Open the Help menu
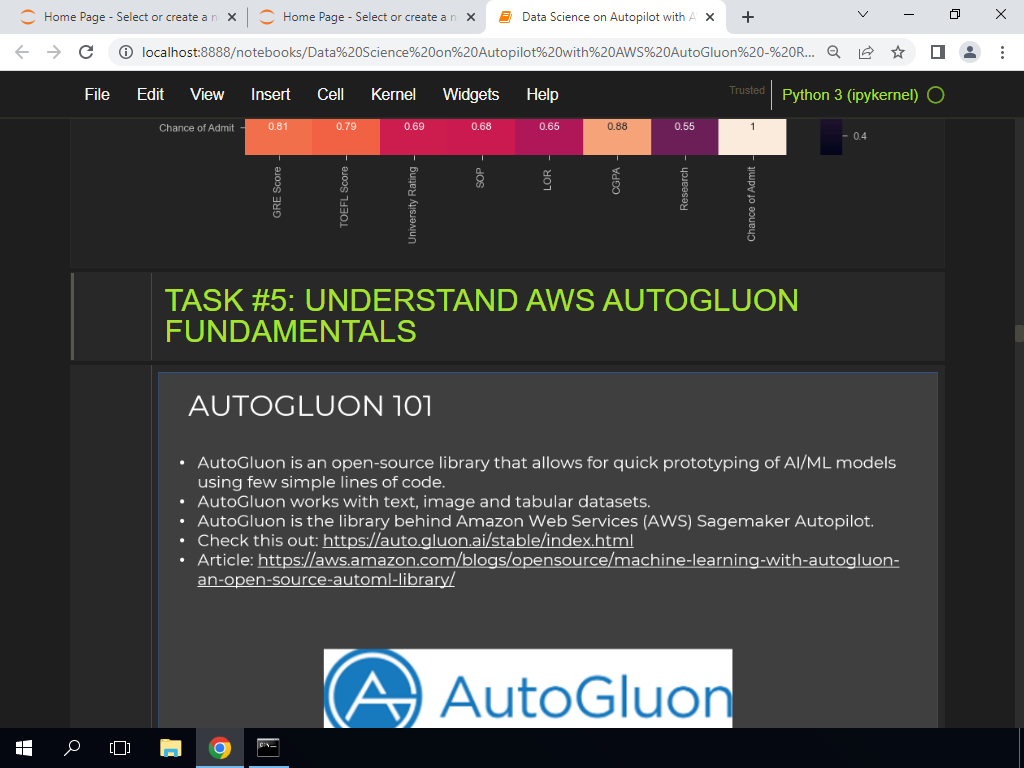The width and height of the screenshot is (1024, 768). (542, 95)
